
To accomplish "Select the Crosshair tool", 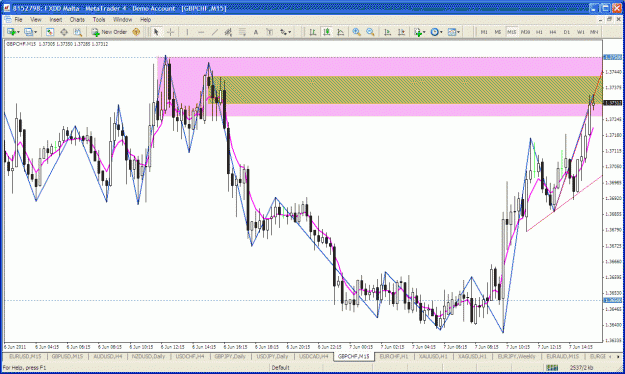I will click(171, 32).
